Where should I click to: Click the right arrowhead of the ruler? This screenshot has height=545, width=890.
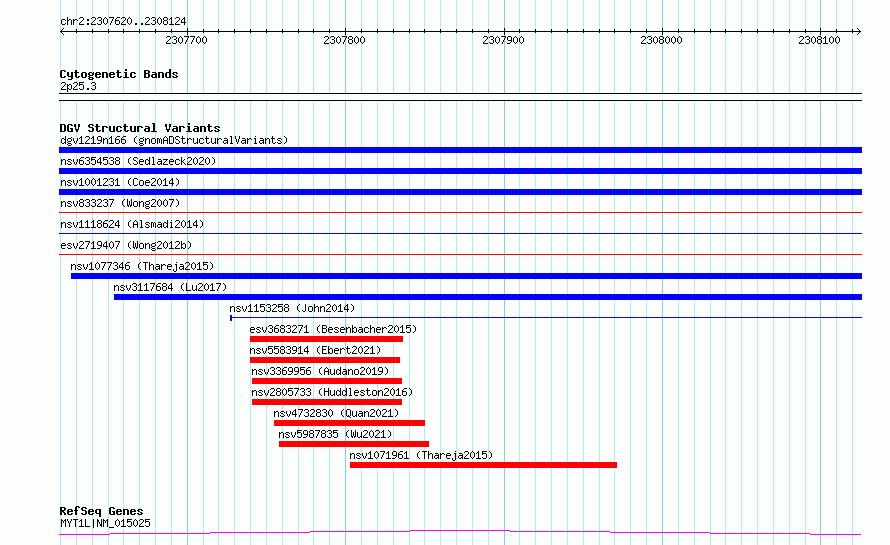tap(858, 32)
